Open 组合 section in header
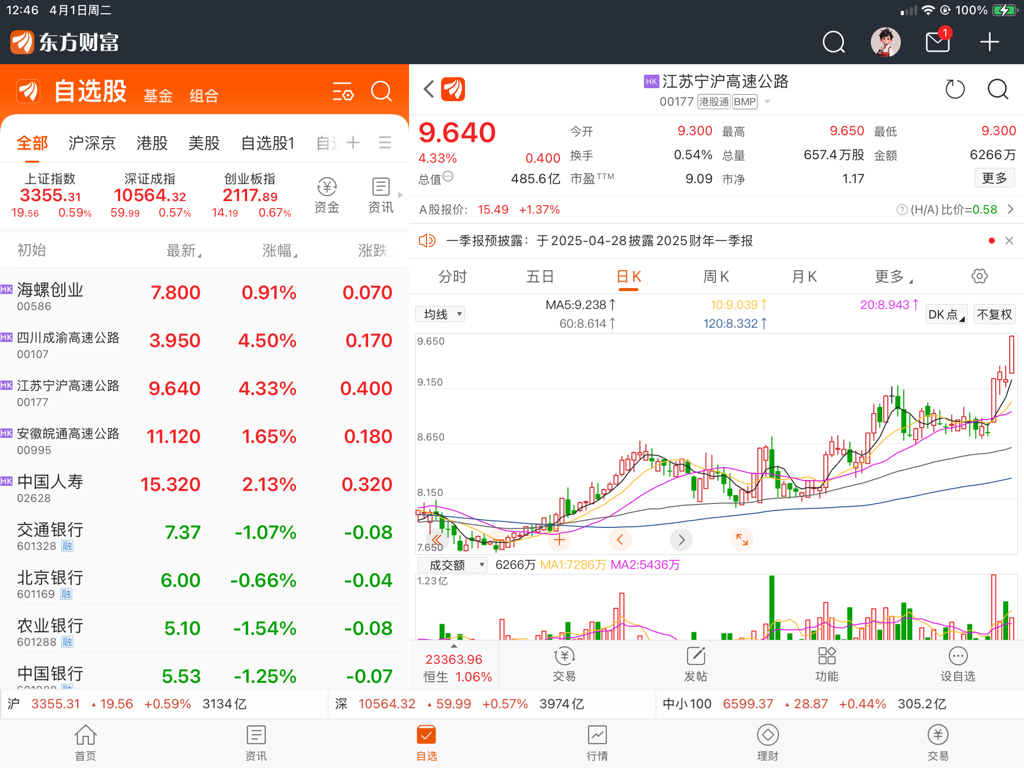 [204, 96]
